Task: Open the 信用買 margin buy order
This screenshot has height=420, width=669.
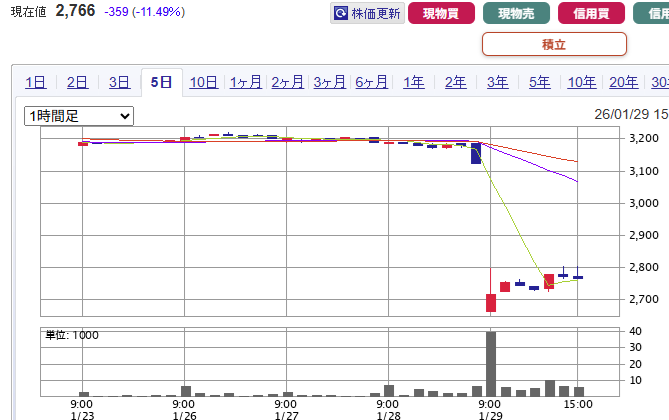Action: pos(592,14)
